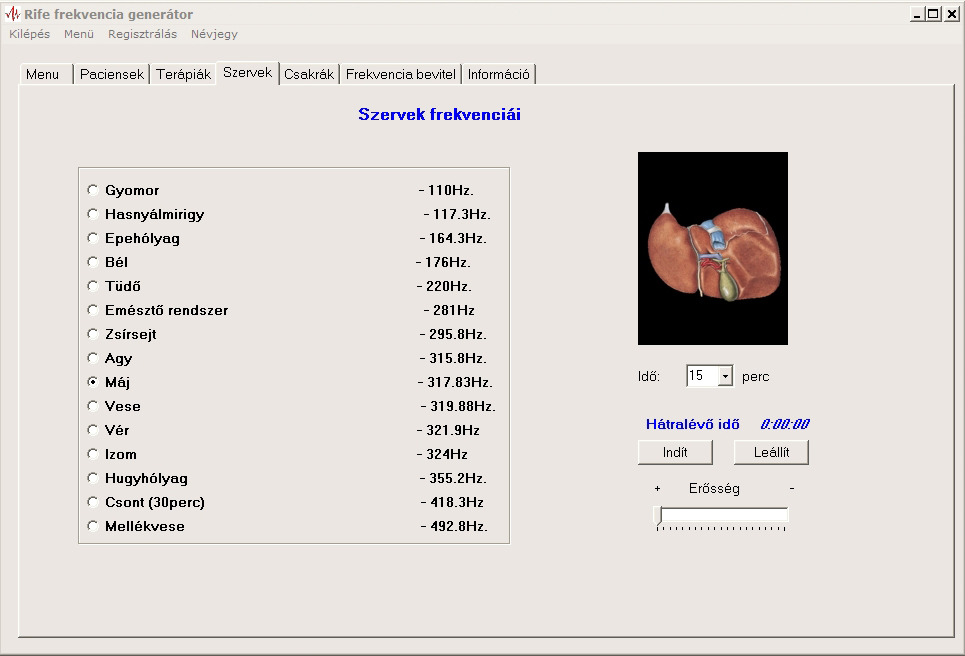
Task: Open the Frekvencia bevitel tab
Action: 401,74
